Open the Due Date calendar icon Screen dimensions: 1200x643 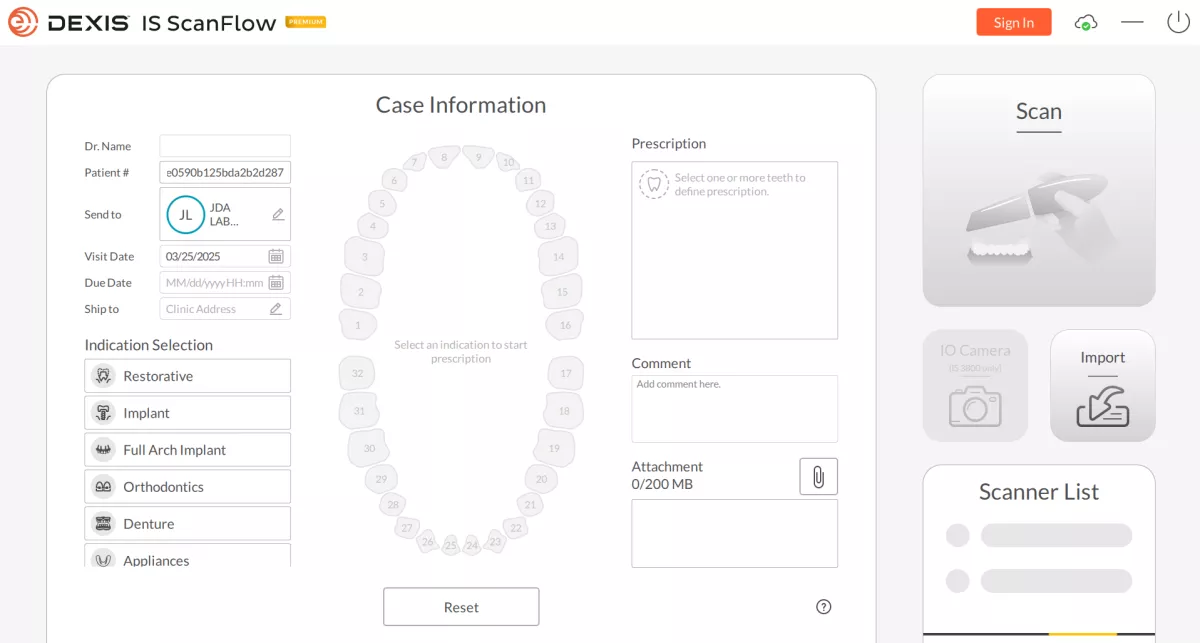tap(276, 283)
